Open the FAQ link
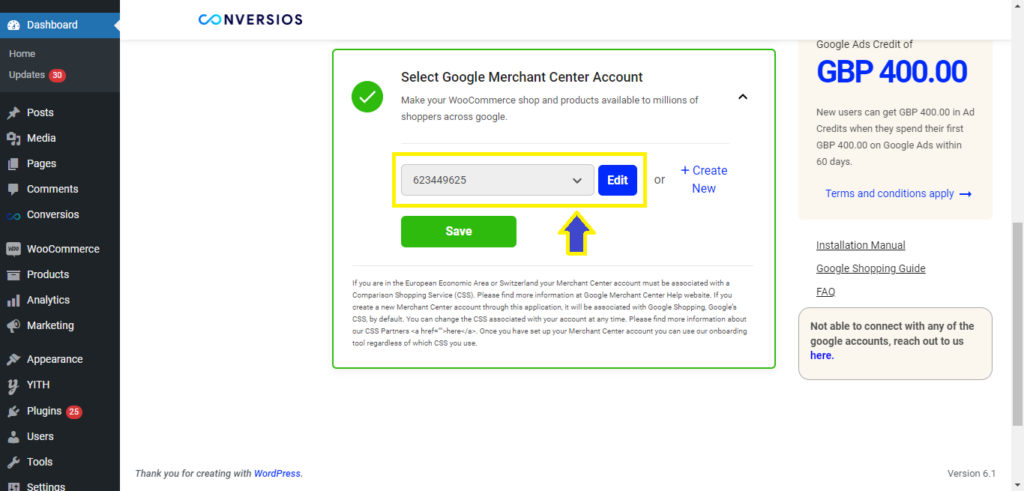The image size is (1024, 491). tap(825, 292)
